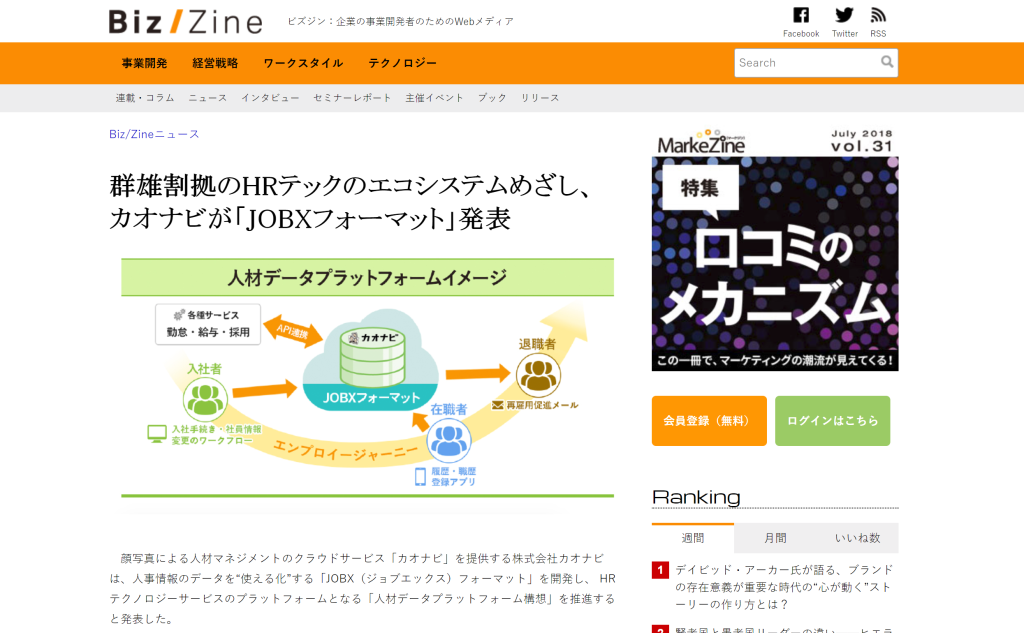Click the ログインはこちら button
Viewport: 1024px width, 633px height.
[x=833, y=421]
